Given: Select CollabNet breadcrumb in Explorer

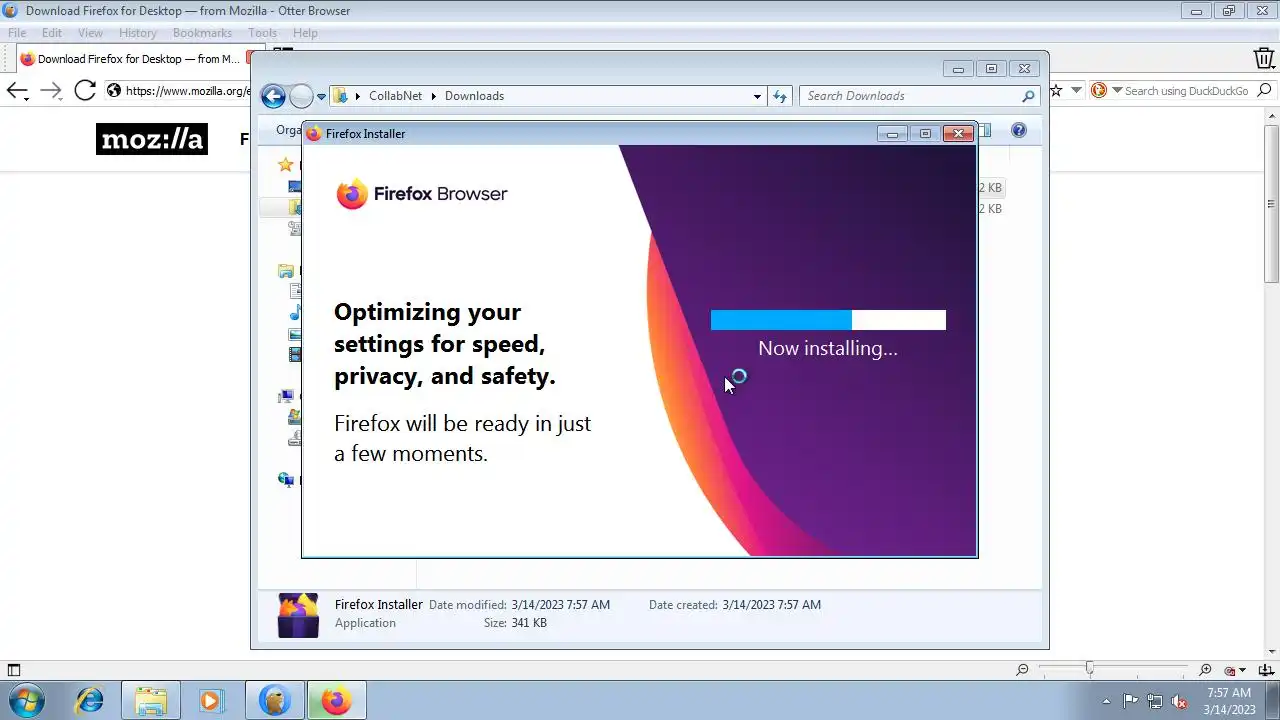Looking at the screenshot, I should tap(395, 96).
